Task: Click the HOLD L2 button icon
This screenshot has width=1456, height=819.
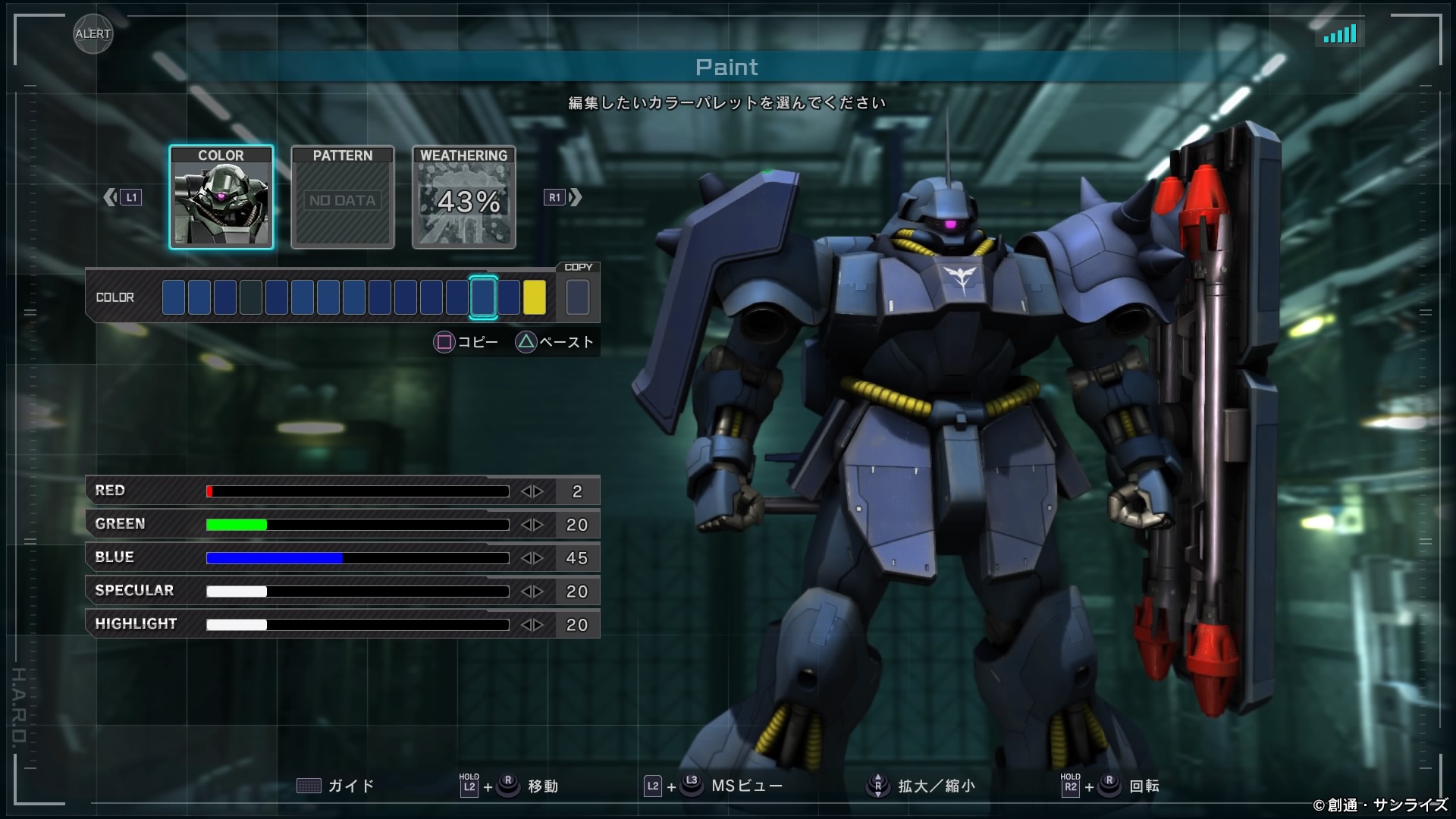Action: tap(469, 784)
